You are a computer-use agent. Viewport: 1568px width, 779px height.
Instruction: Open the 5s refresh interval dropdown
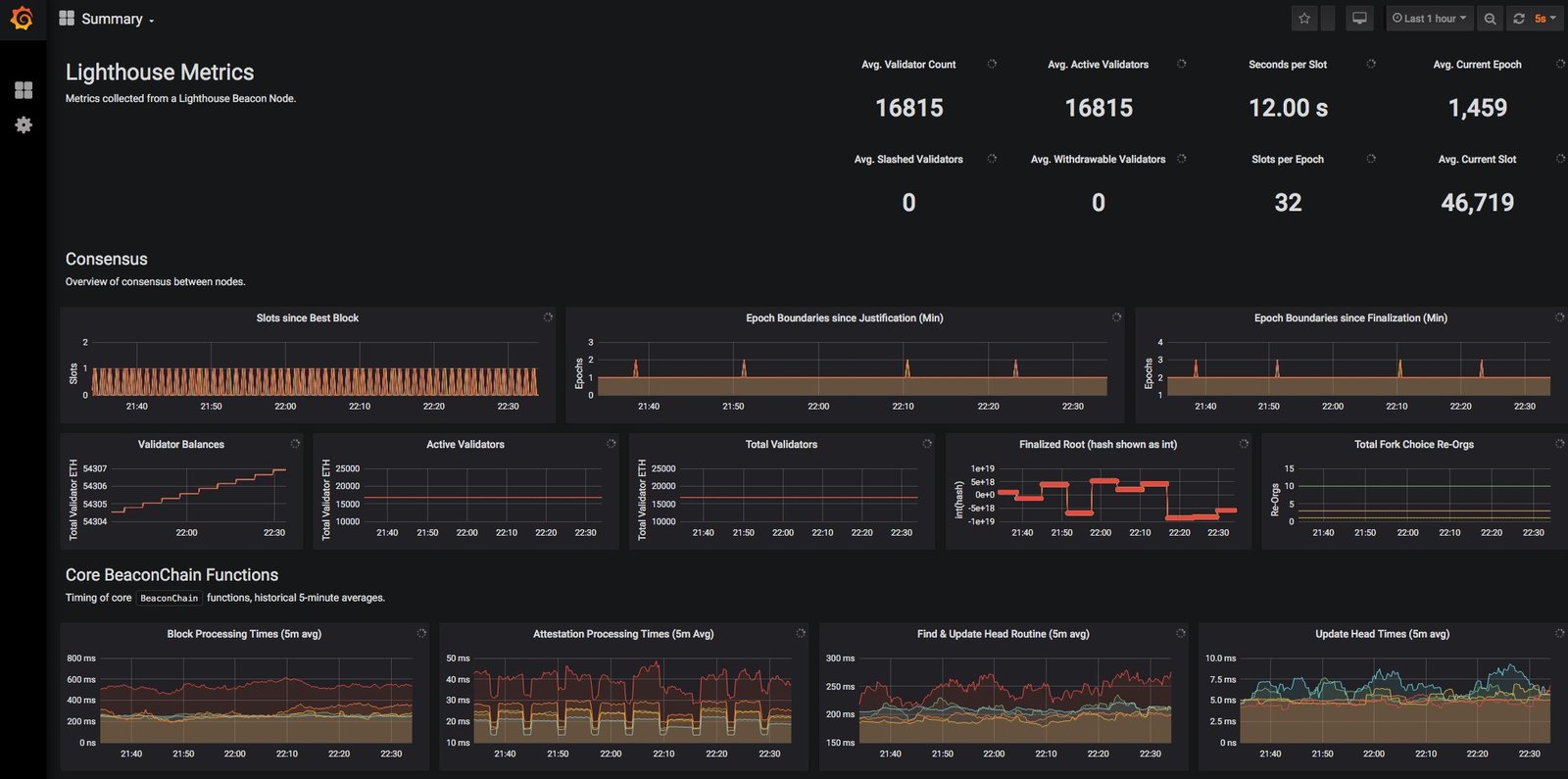click(1545, 19)
